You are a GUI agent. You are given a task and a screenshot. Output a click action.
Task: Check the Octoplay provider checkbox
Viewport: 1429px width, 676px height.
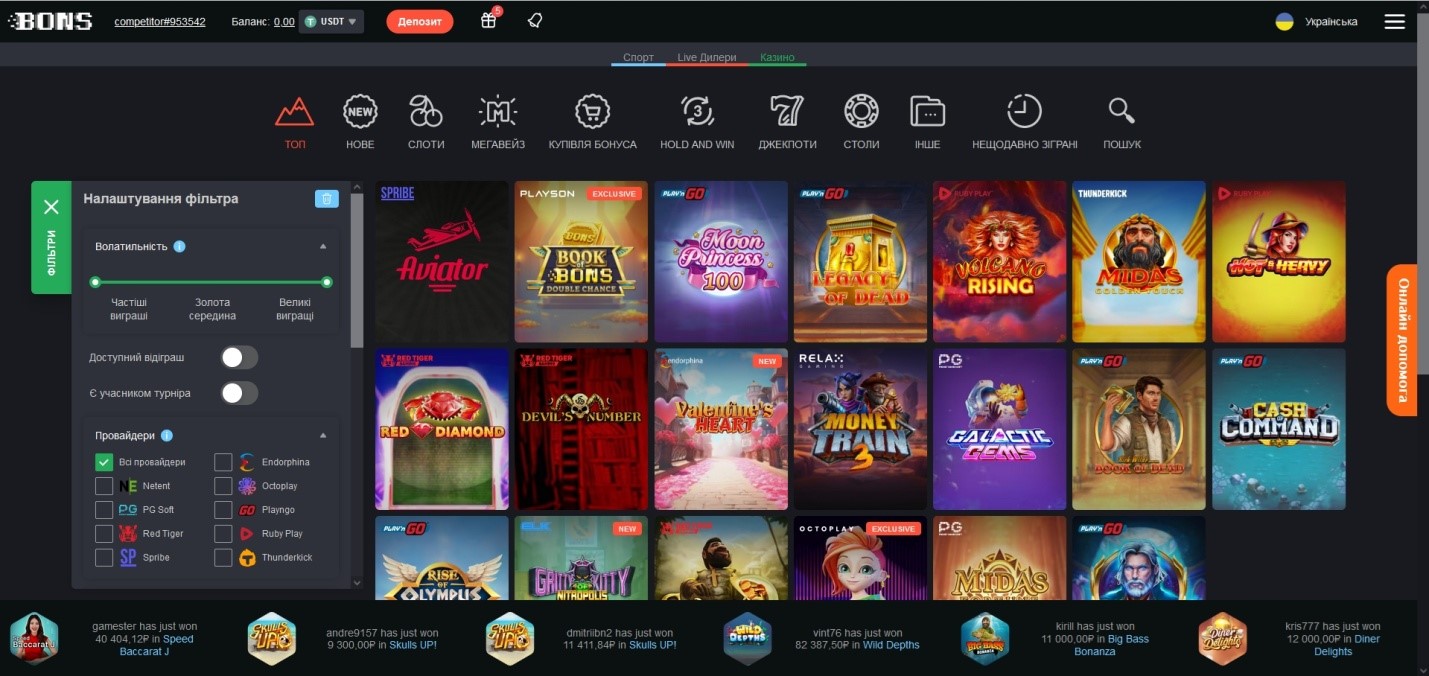click(223, 486)
